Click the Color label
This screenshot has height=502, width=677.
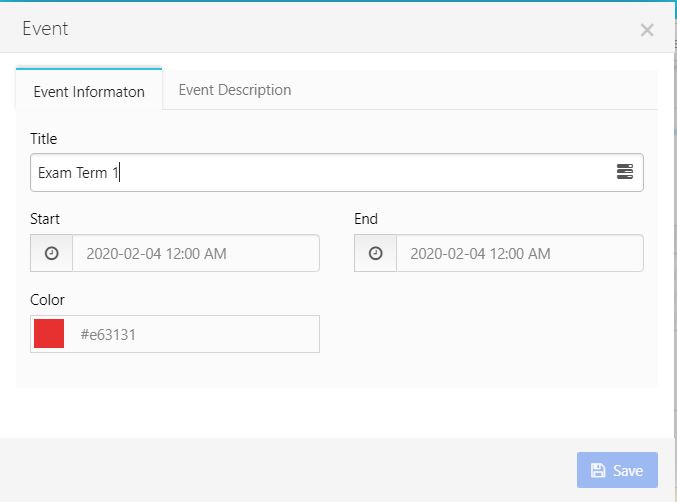47,300
